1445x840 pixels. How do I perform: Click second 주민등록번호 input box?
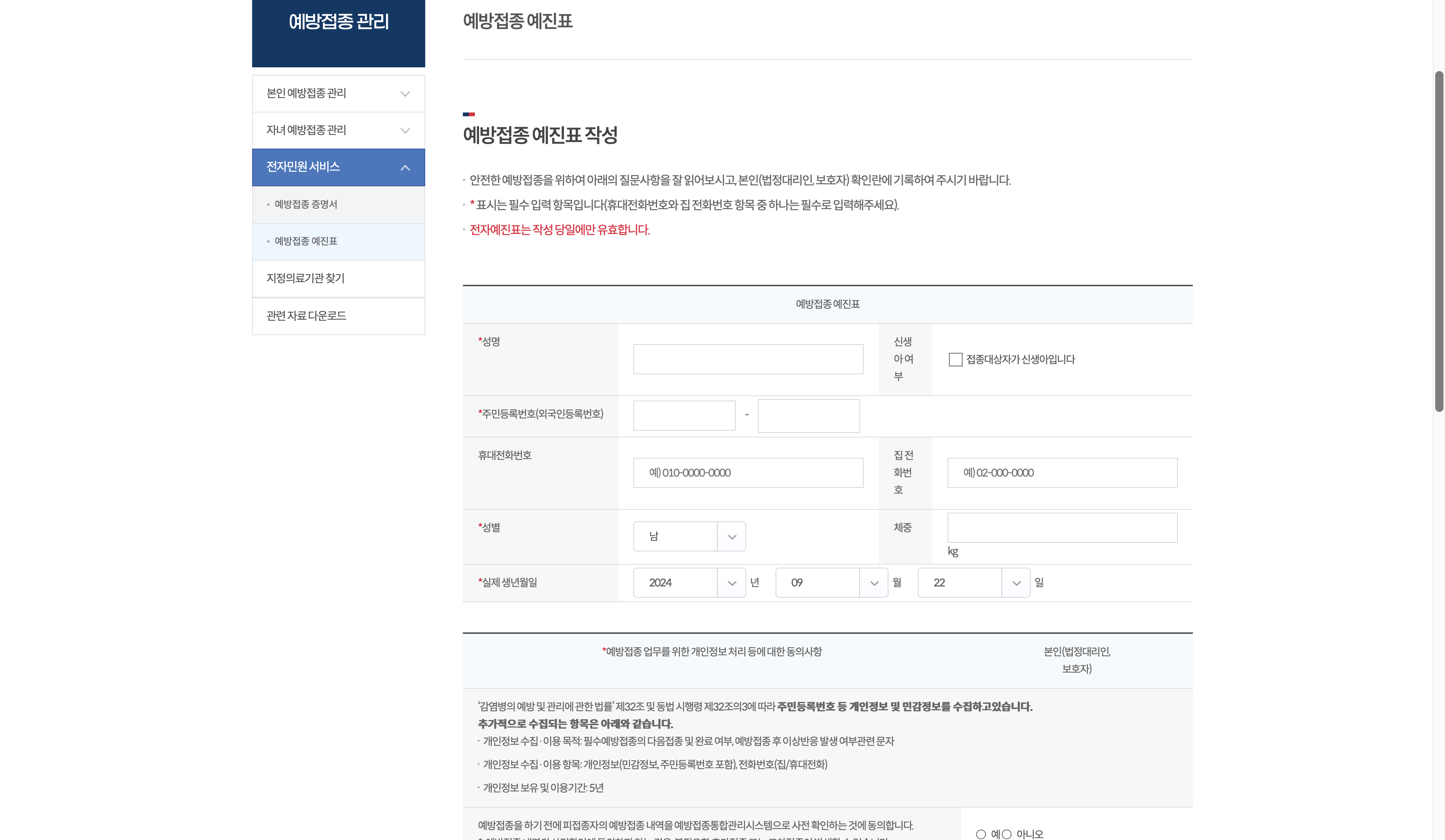pos(808,416)
